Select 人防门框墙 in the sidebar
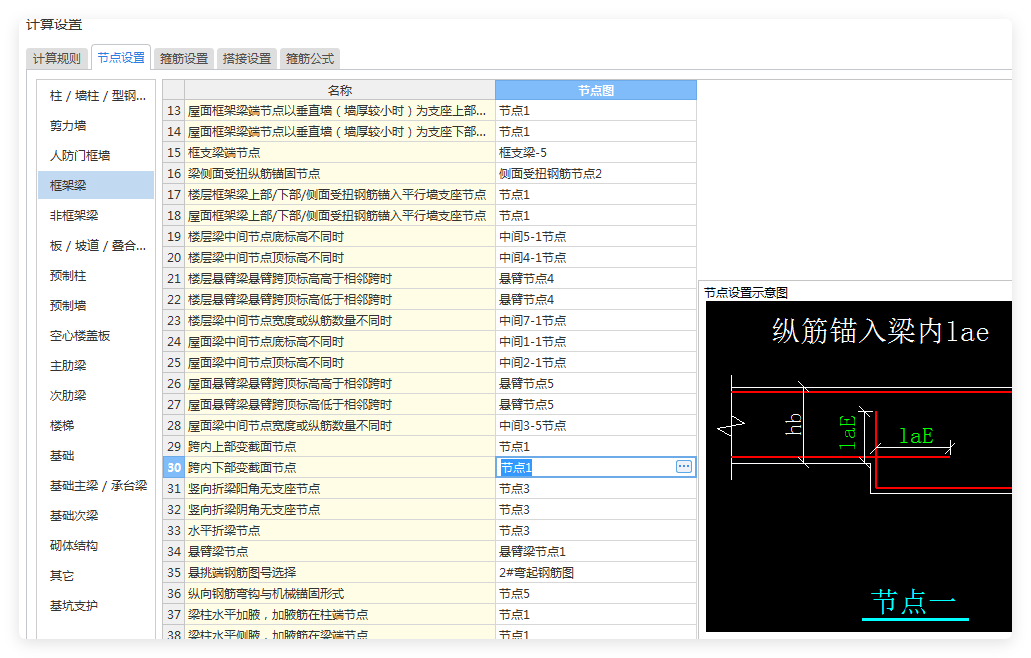The width and height of the screenshot is (1031, 658). pos(96,156)
